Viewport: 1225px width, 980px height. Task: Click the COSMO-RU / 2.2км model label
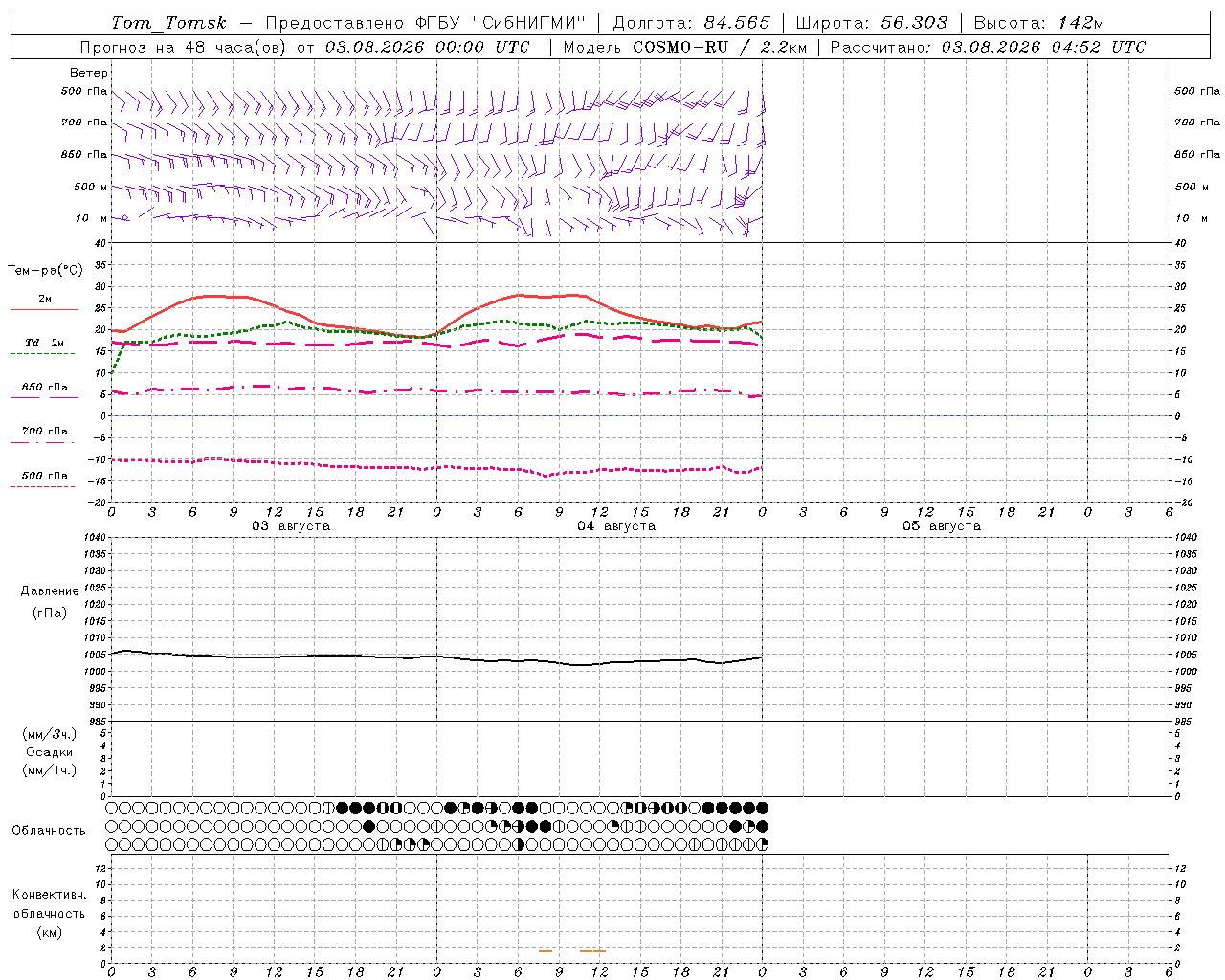click(720, 47)
